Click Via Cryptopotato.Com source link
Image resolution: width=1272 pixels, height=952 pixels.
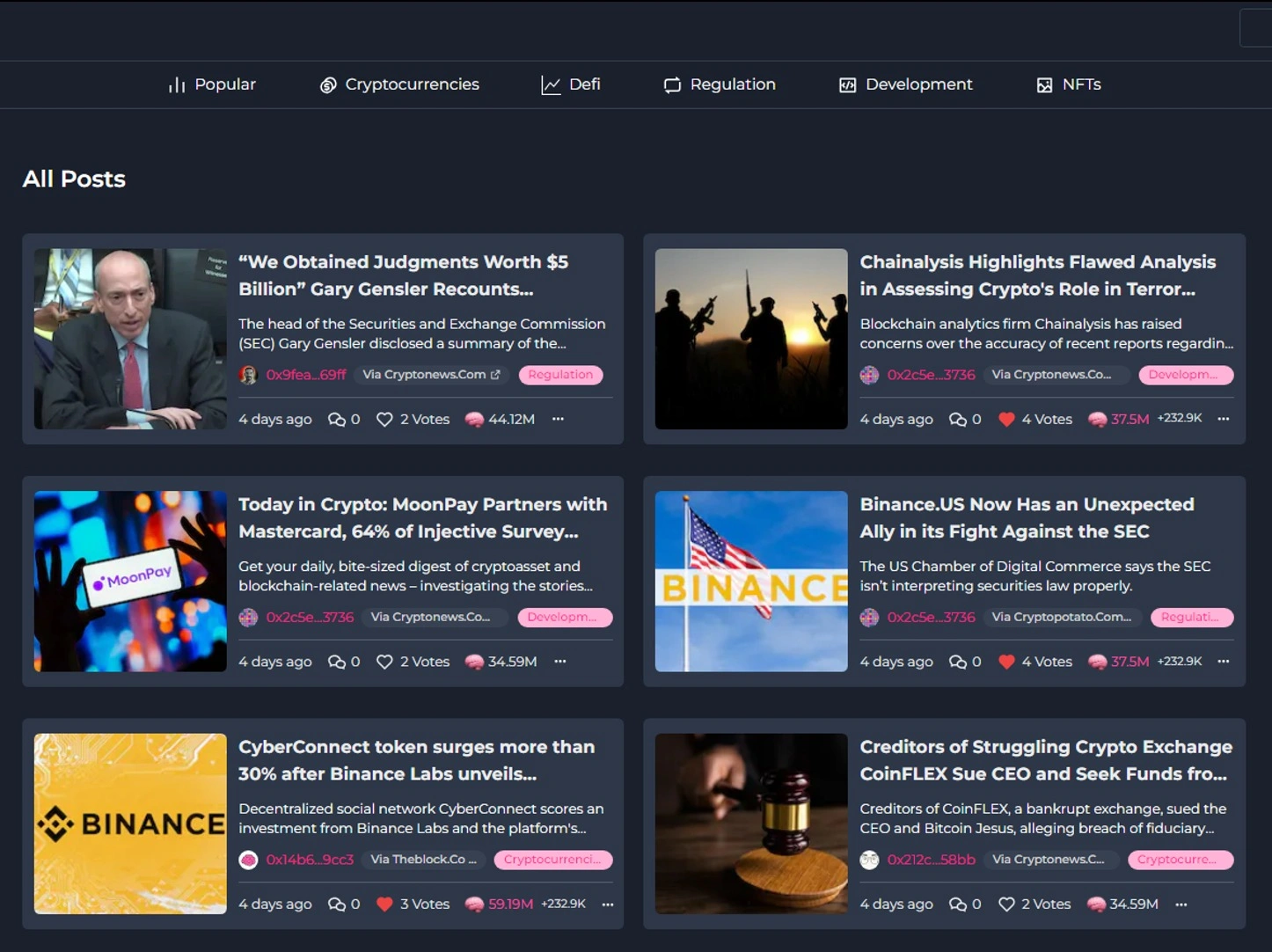click(x=1063, y=618)
